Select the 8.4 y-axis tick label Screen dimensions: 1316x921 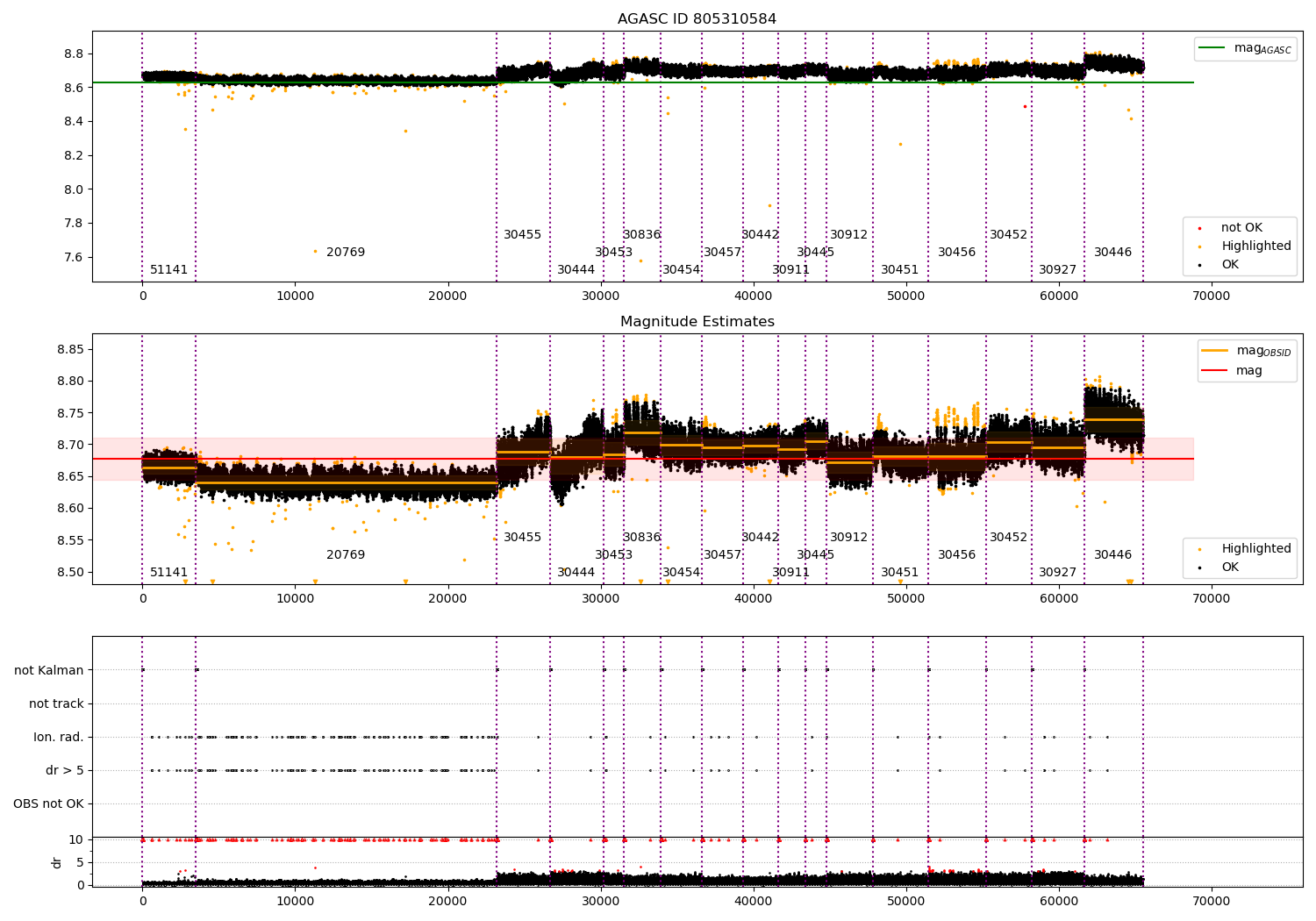pos(74,121)
